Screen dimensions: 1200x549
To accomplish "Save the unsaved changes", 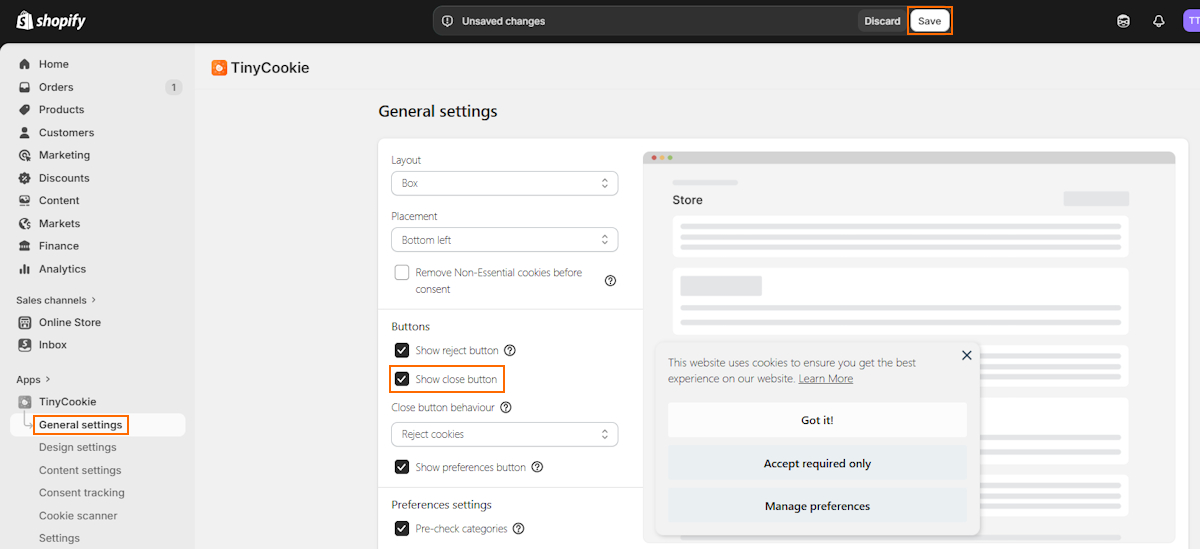I will tap(930, 21).
